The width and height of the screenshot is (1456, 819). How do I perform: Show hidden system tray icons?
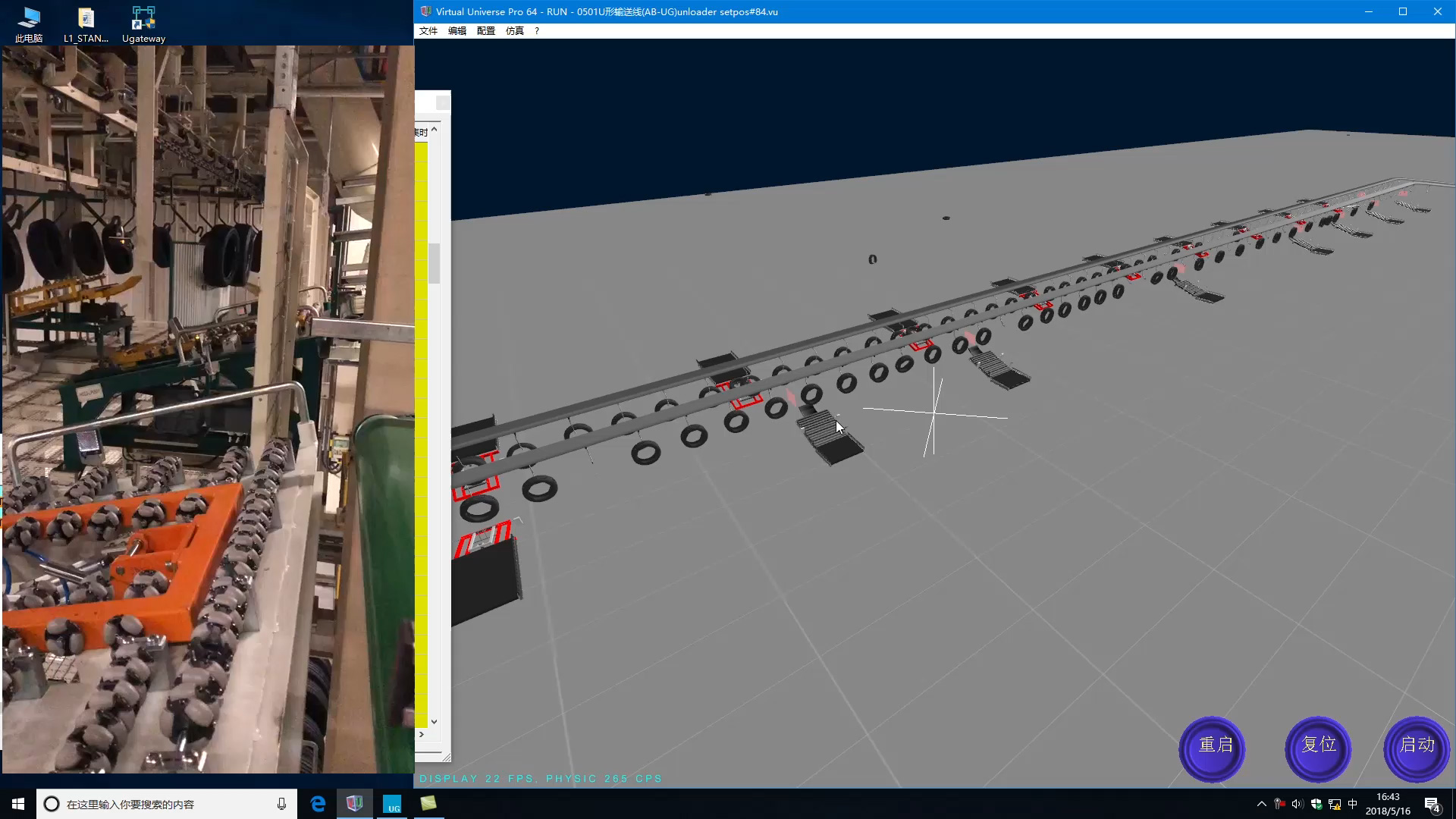tap(1261, 804)
